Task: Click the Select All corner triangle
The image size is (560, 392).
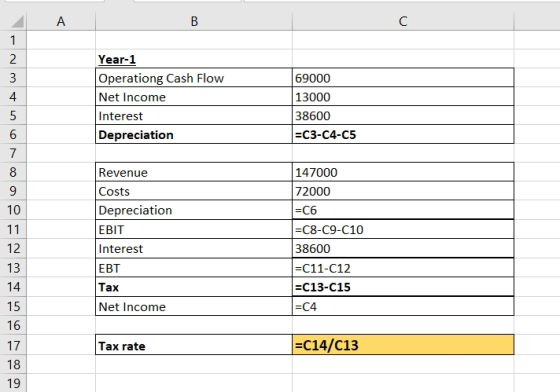Action: (18, 21)
